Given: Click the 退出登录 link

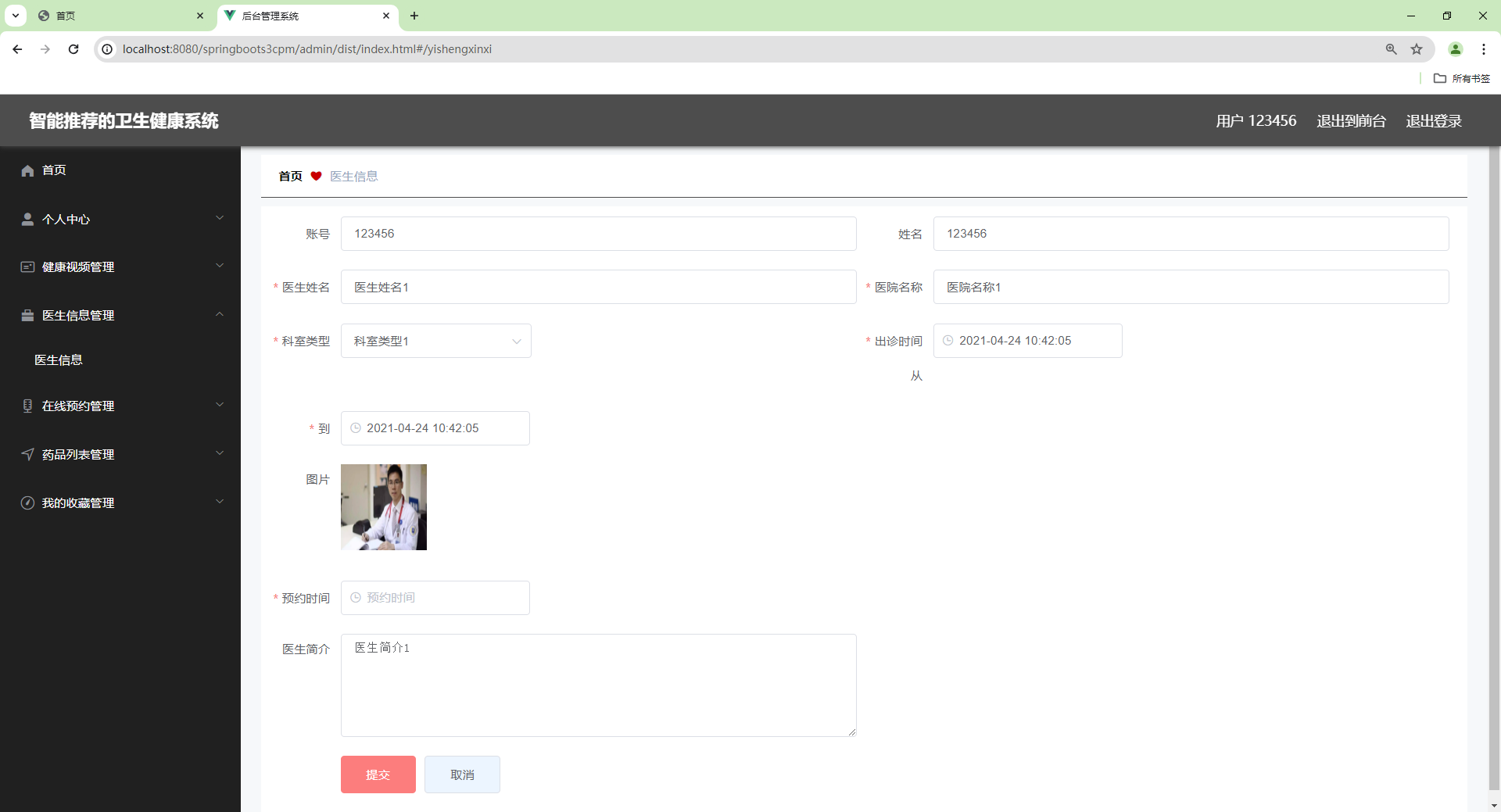Looking at the screenshot, I should point(1434,120).
